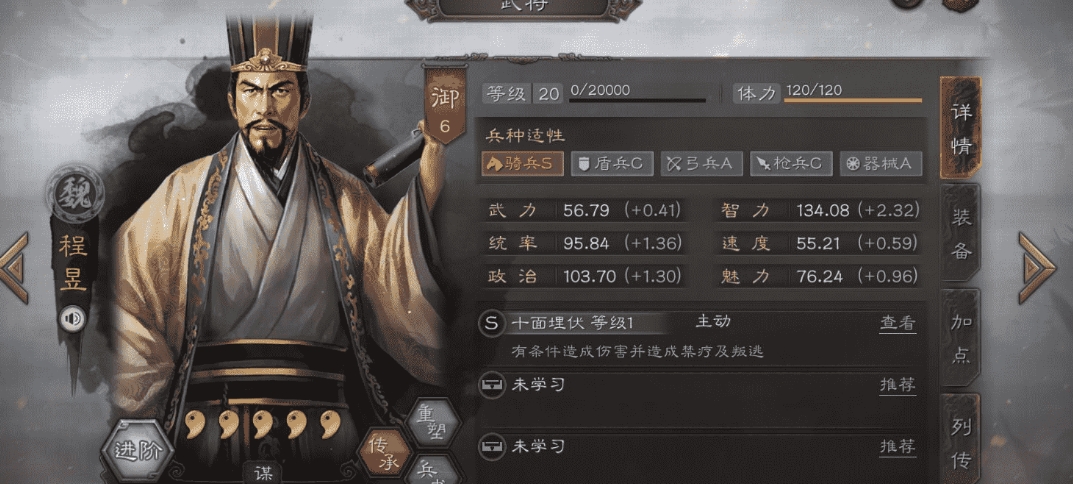Play Cheng Yu's voice with the speaker icon

pyautogui.click(x=72, y=318)
